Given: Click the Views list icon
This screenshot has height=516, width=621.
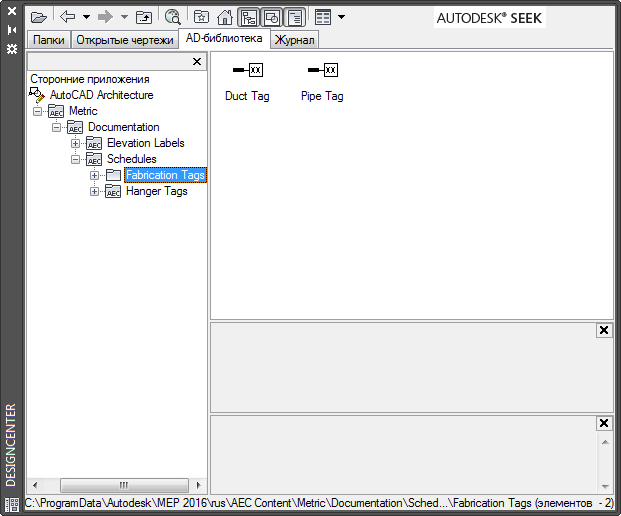Looking at the screenshot, I should tap(323, 17).
